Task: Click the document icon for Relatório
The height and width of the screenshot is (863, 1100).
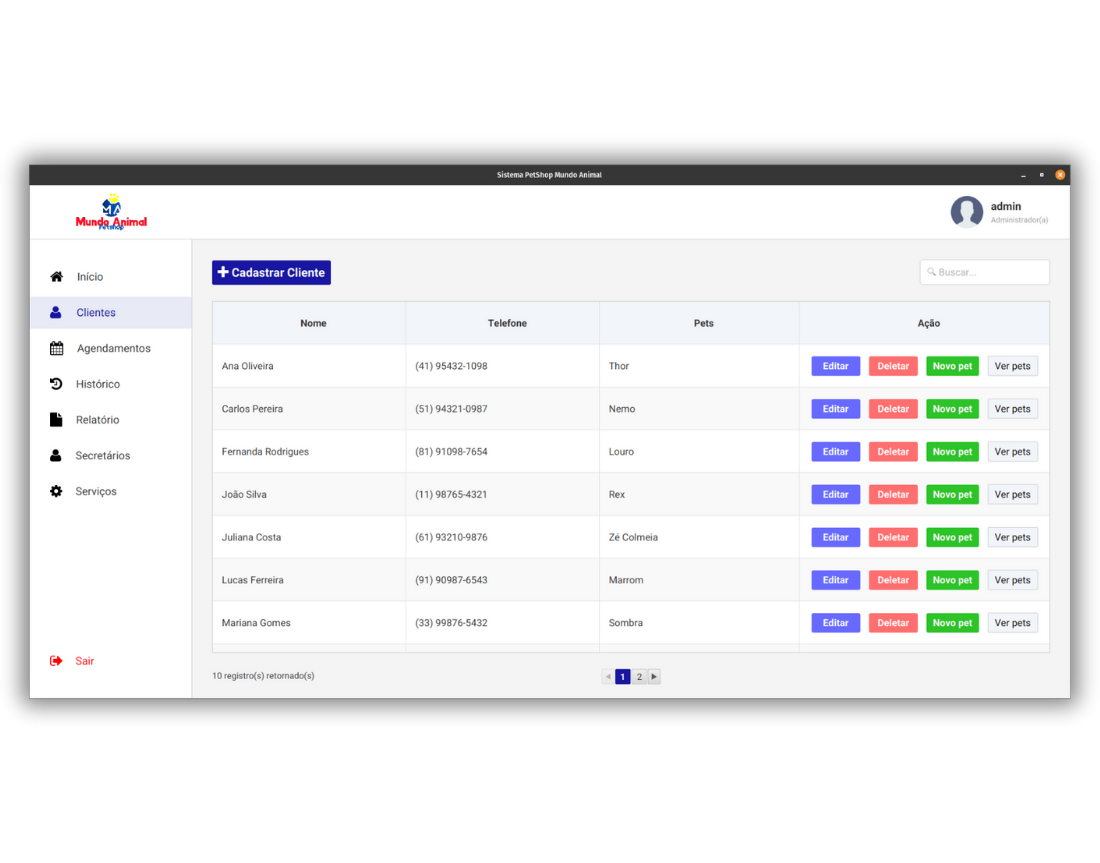Action: 56,420
